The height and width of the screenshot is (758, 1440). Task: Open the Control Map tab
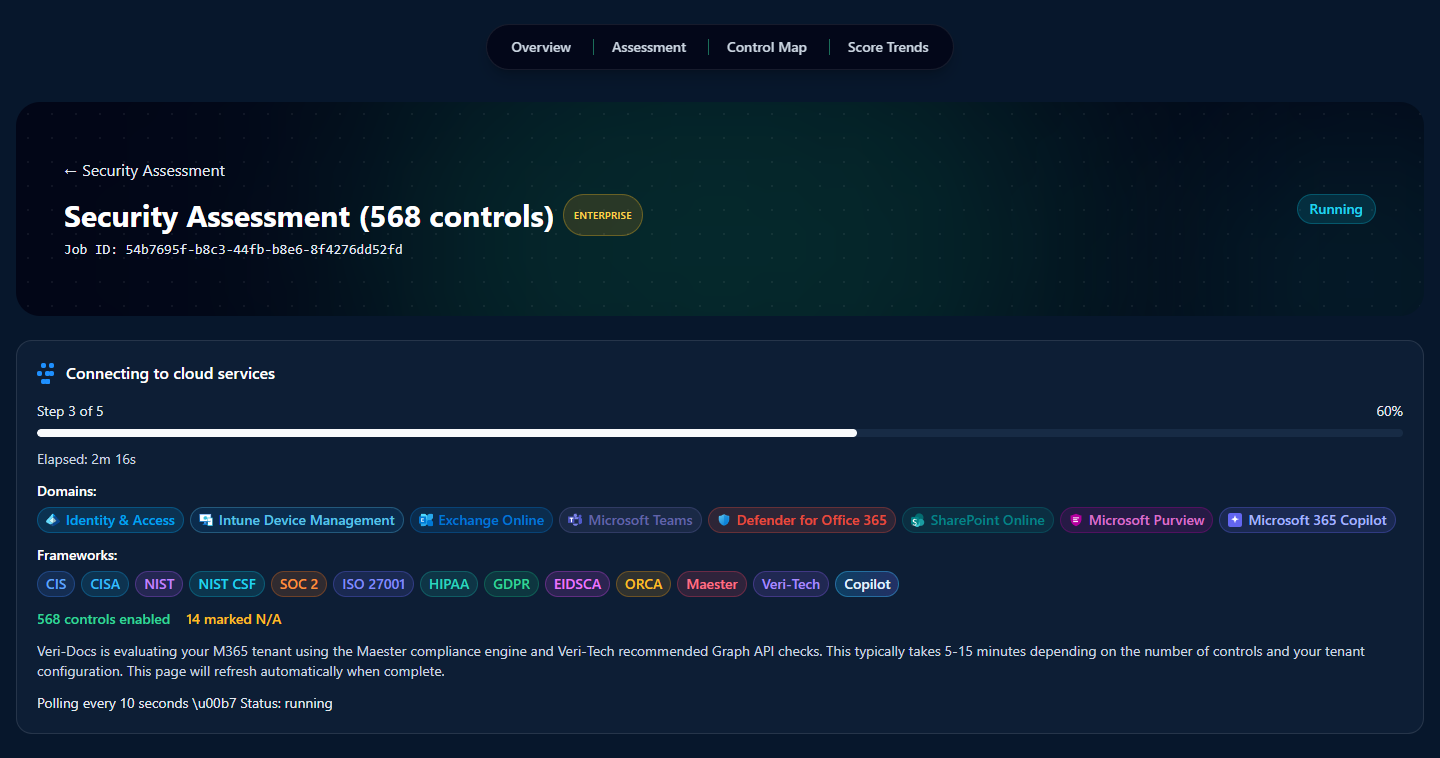tap(767, 47)
